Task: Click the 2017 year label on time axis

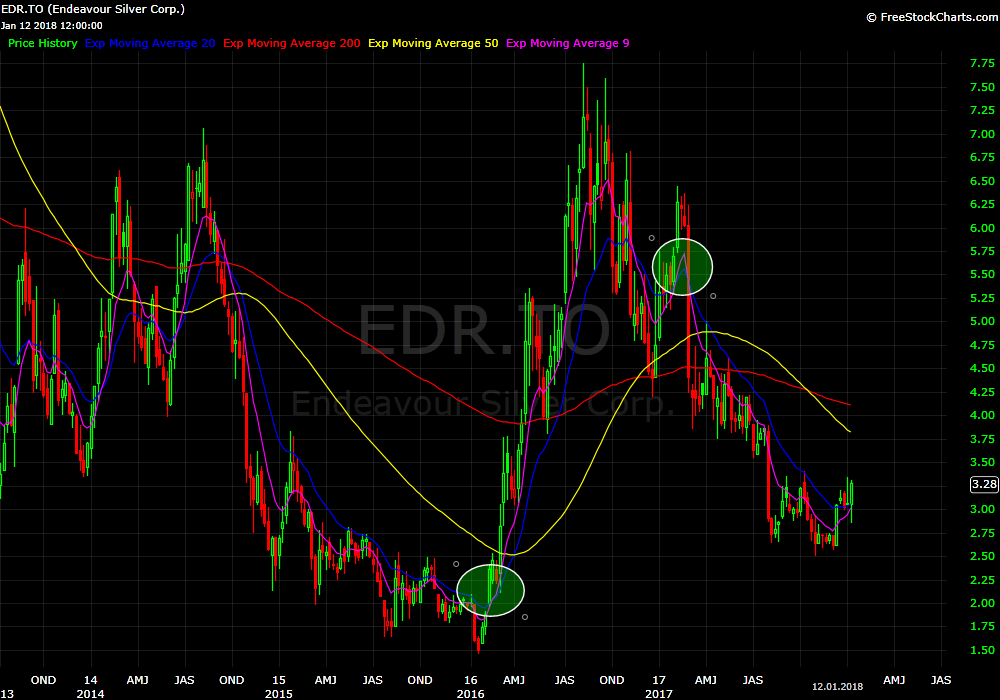Action: point(659,694)
